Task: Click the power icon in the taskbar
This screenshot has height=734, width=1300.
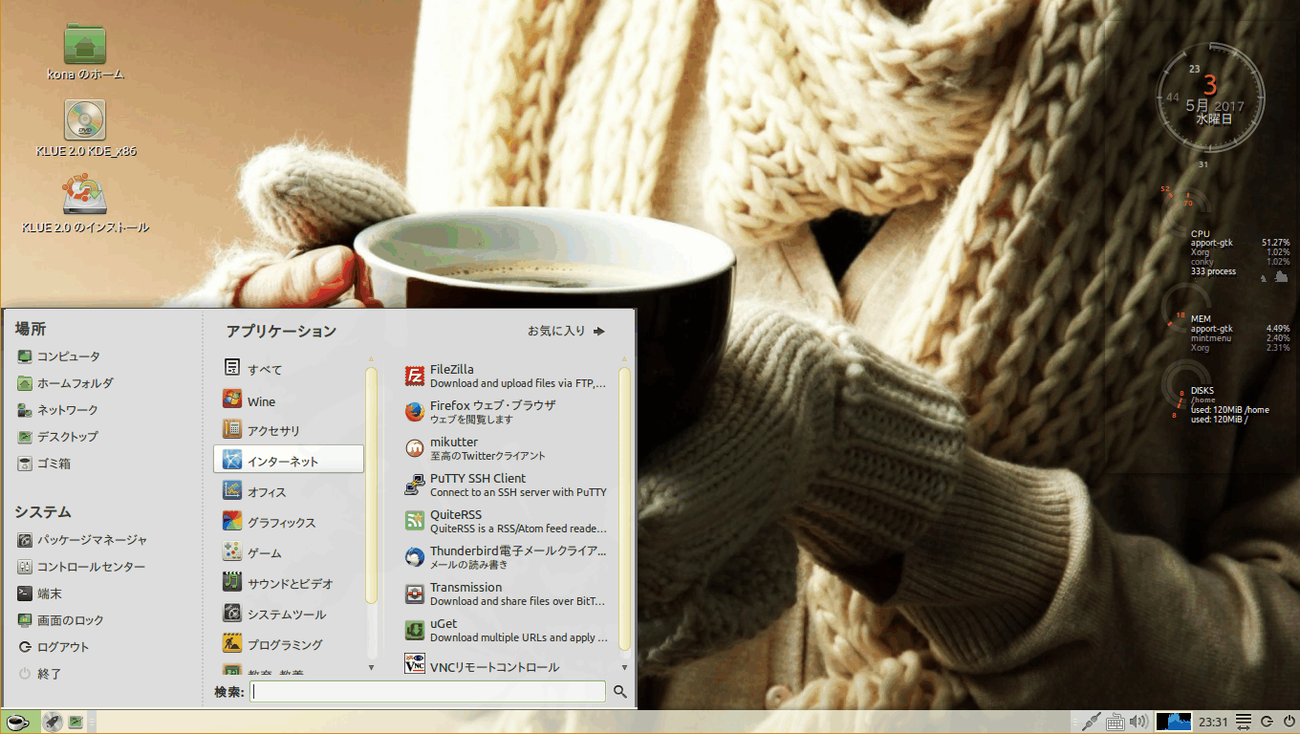Action: coord(1289,722)
